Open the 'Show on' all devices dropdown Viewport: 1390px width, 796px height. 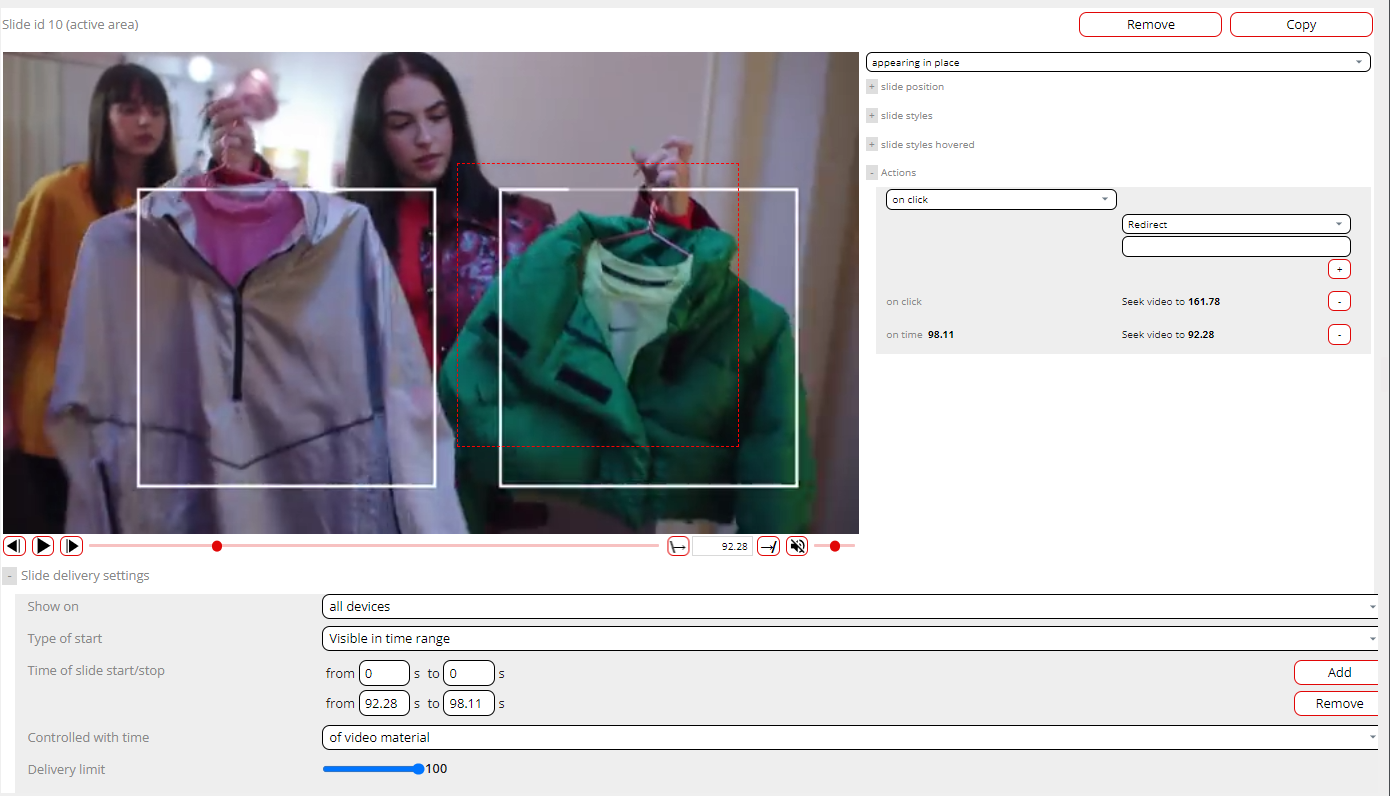click(x=850, y=607)
